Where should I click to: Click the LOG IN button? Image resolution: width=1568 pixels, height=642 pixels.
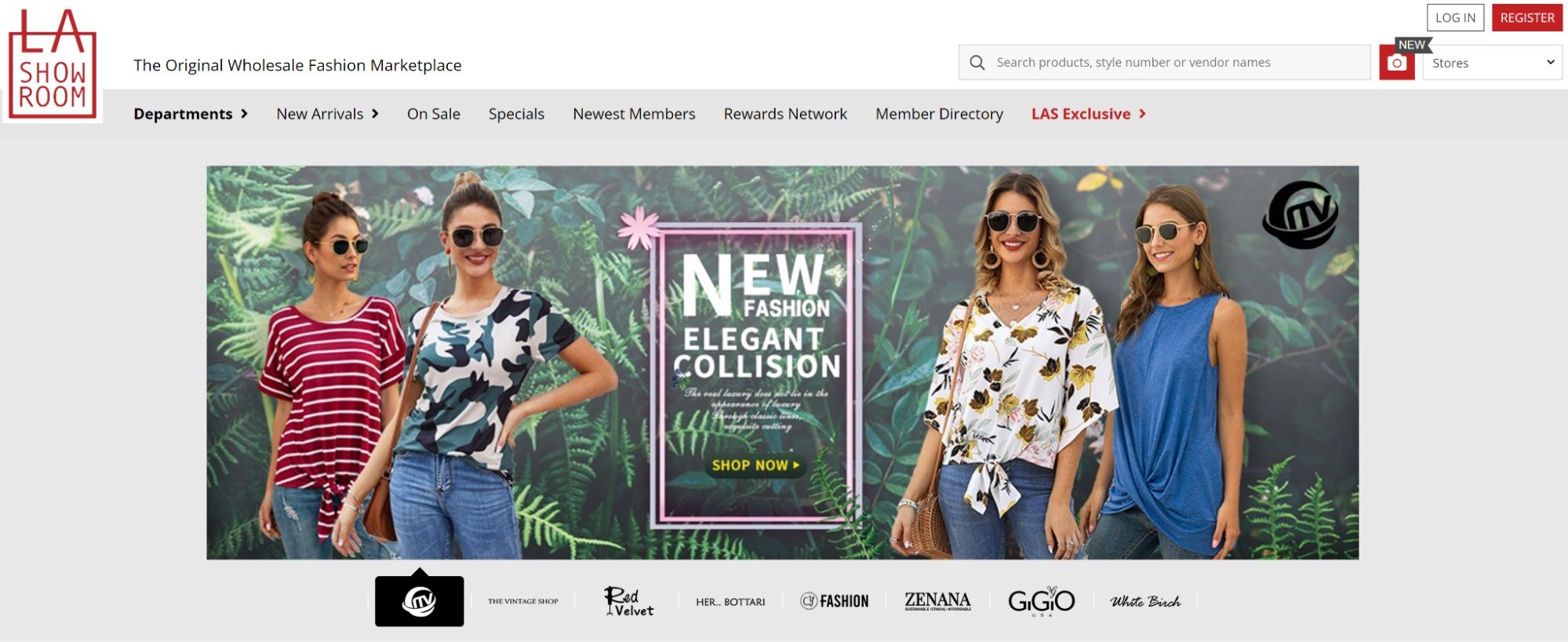coord(1455,18)
